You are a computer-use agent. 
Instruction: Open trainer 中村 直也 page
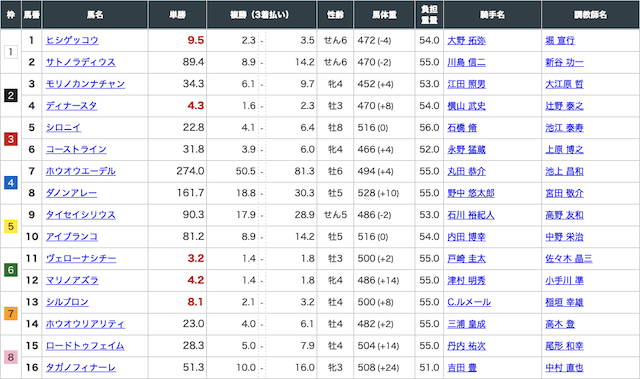pos(564,368)
